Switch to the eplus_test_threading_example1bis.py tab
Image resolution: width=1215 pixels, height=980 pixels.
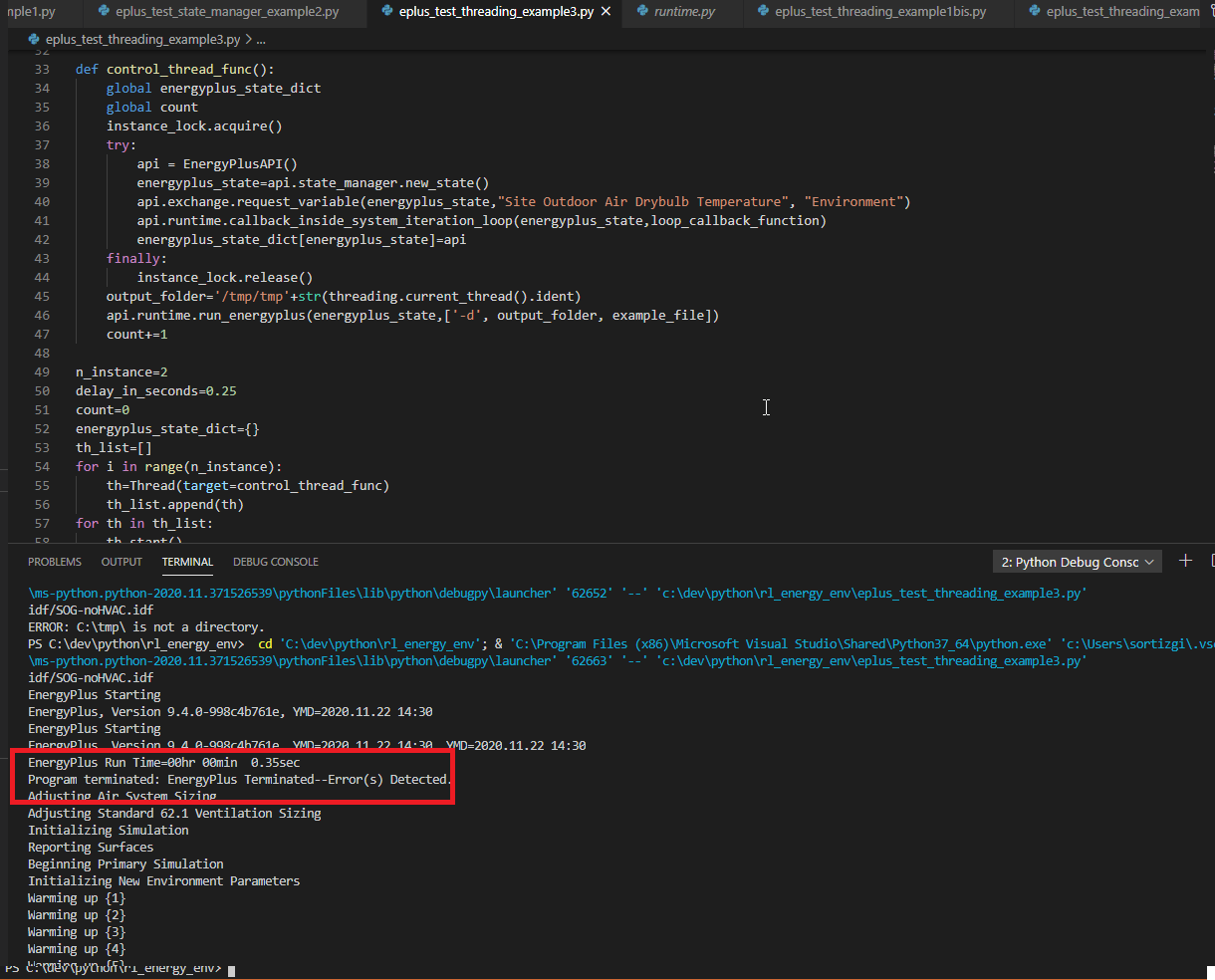point(880,12)
